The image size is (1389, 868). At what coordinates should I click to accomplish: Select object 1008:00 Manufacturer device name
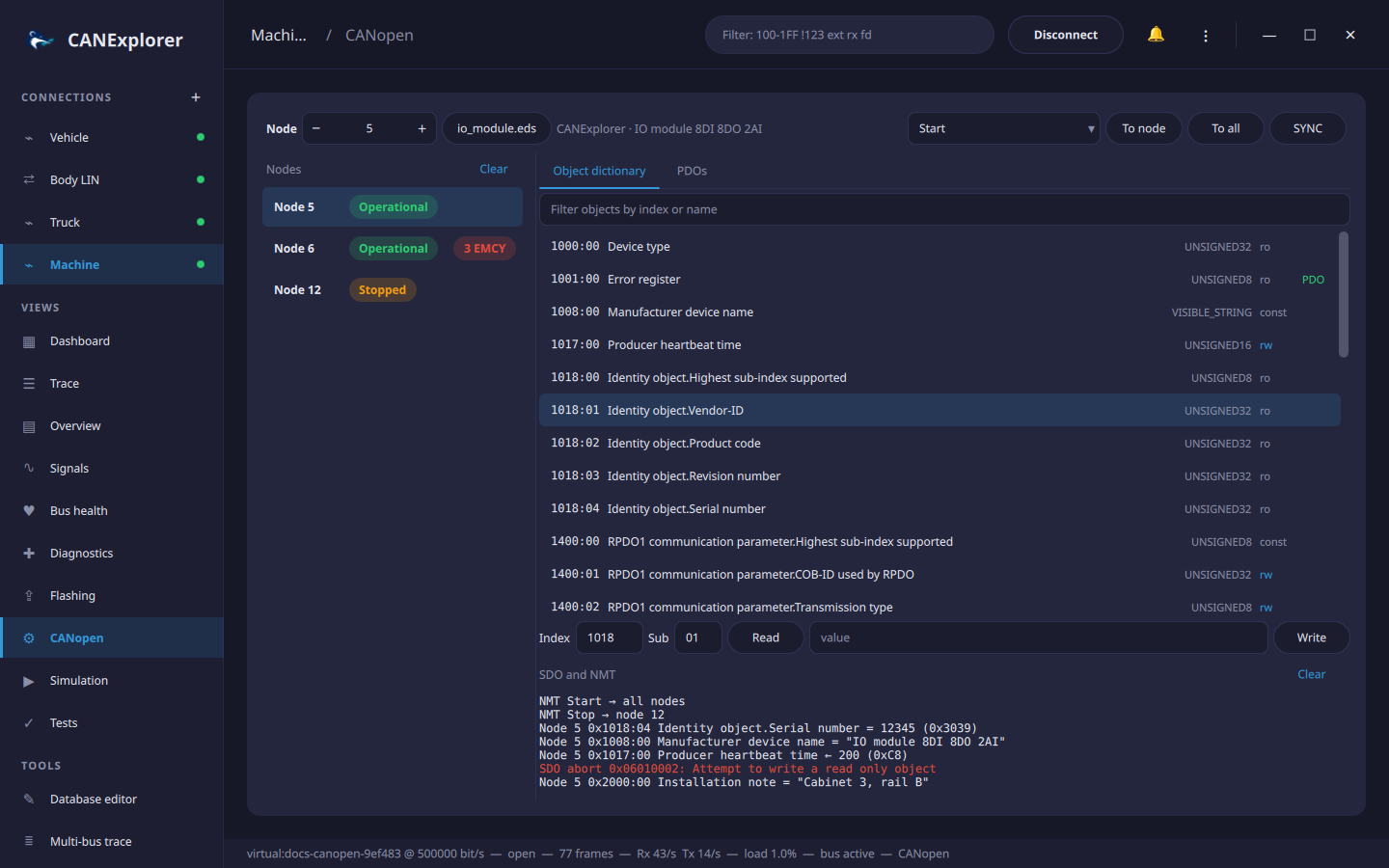(x=940, y=312)
